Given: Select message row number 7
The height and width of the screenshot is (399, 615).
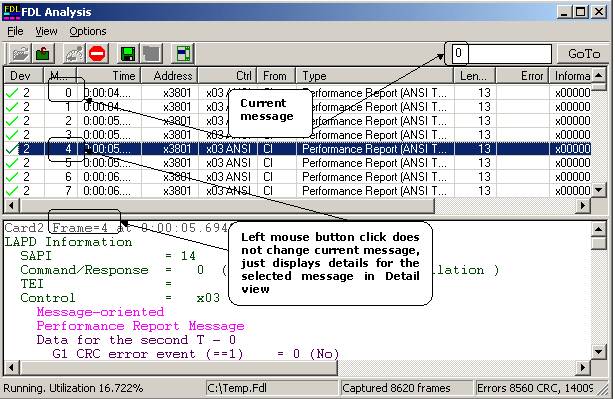Looking at the screenshot, I should coord(297,191).
